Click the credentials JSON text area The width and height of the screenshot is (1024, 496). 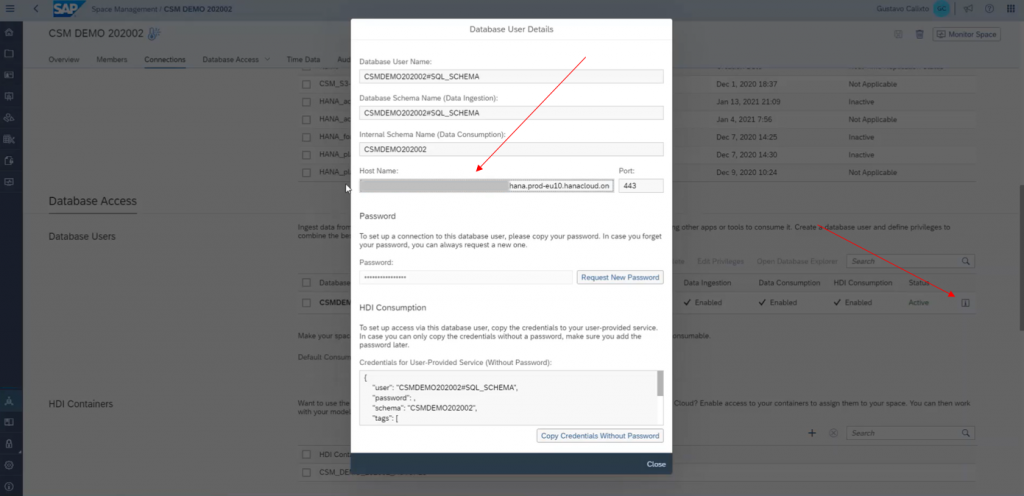(507, 397)
